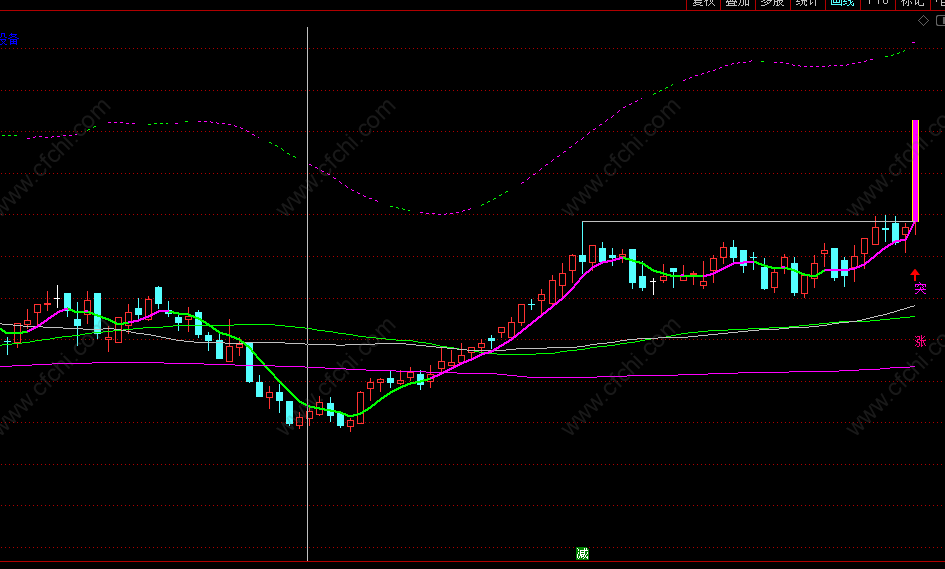Click the 叠加 overlay toolbar button
The width and height of the screenshot is (945, 569).
(738, 4)
